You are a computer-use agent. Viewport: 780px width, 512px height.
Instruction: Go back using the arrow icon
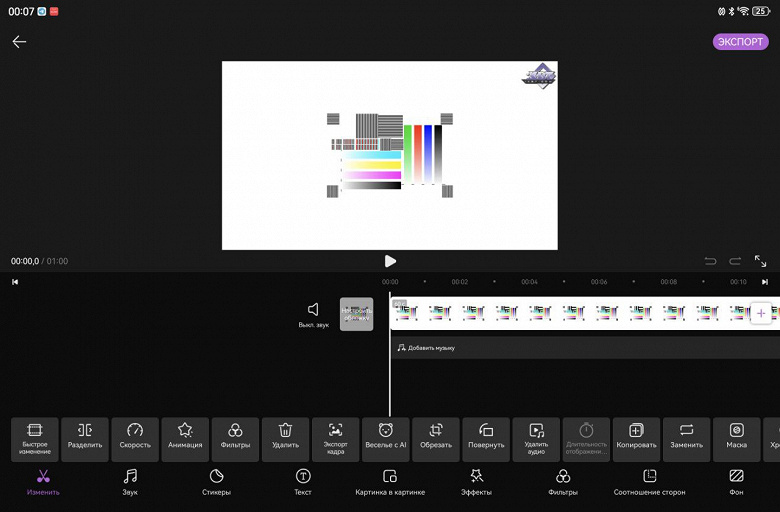point(19,42)
